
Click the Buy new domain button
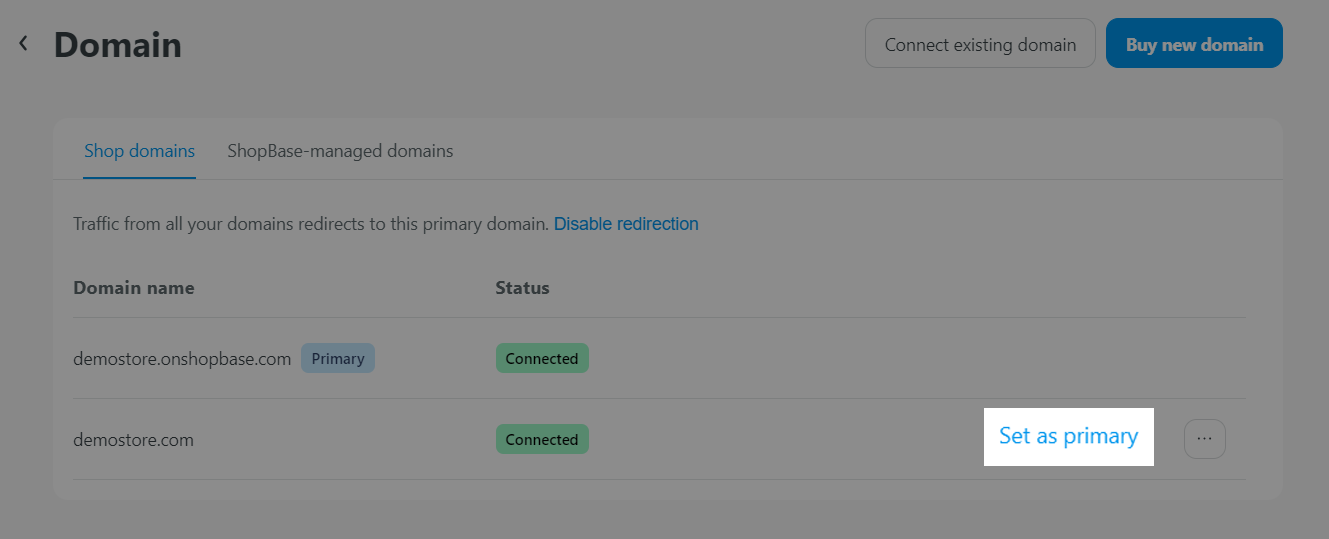point(1194,44)
